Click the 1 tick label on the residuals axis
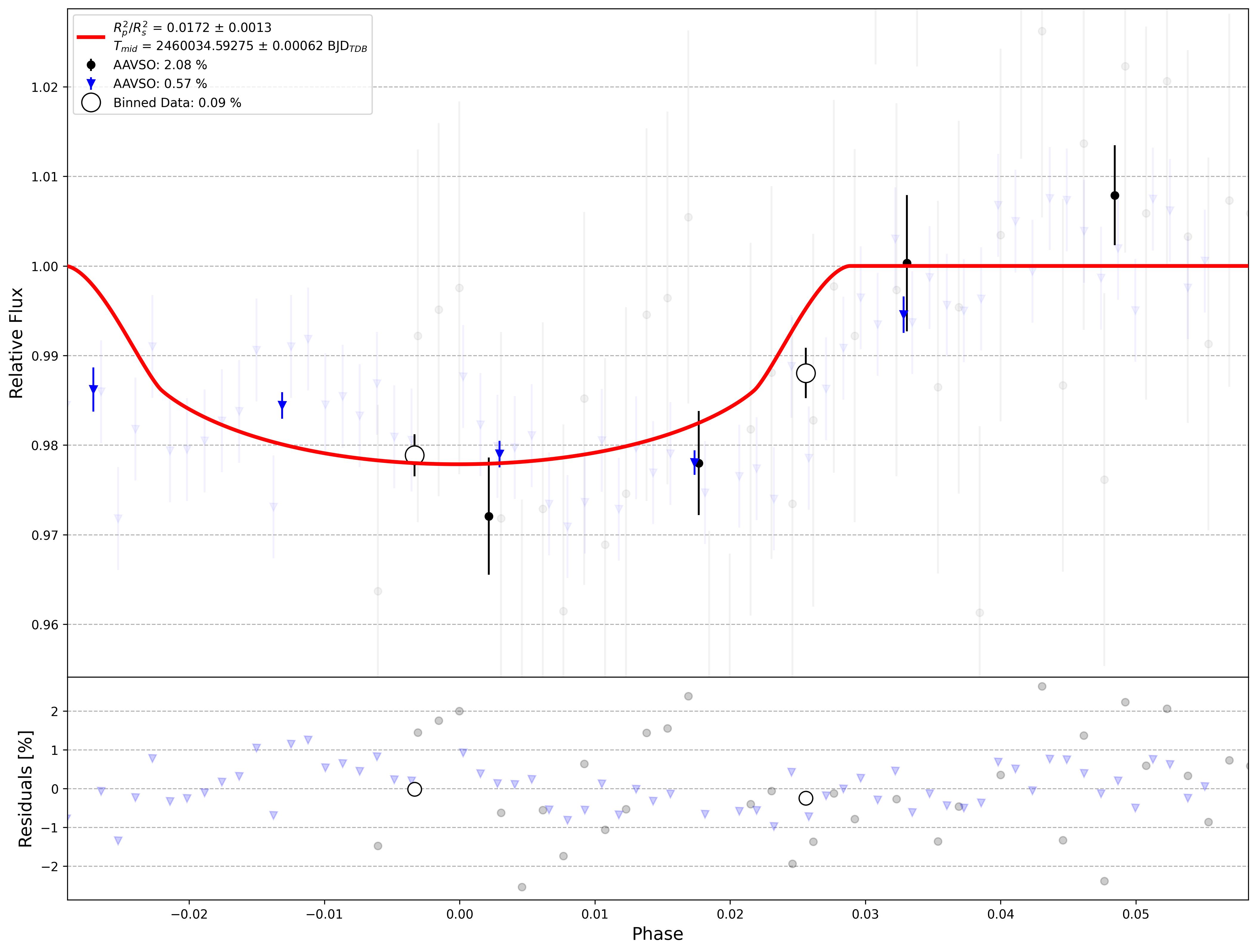The width and height of the screenshot is (1257, 952). [x=55, y=750]
